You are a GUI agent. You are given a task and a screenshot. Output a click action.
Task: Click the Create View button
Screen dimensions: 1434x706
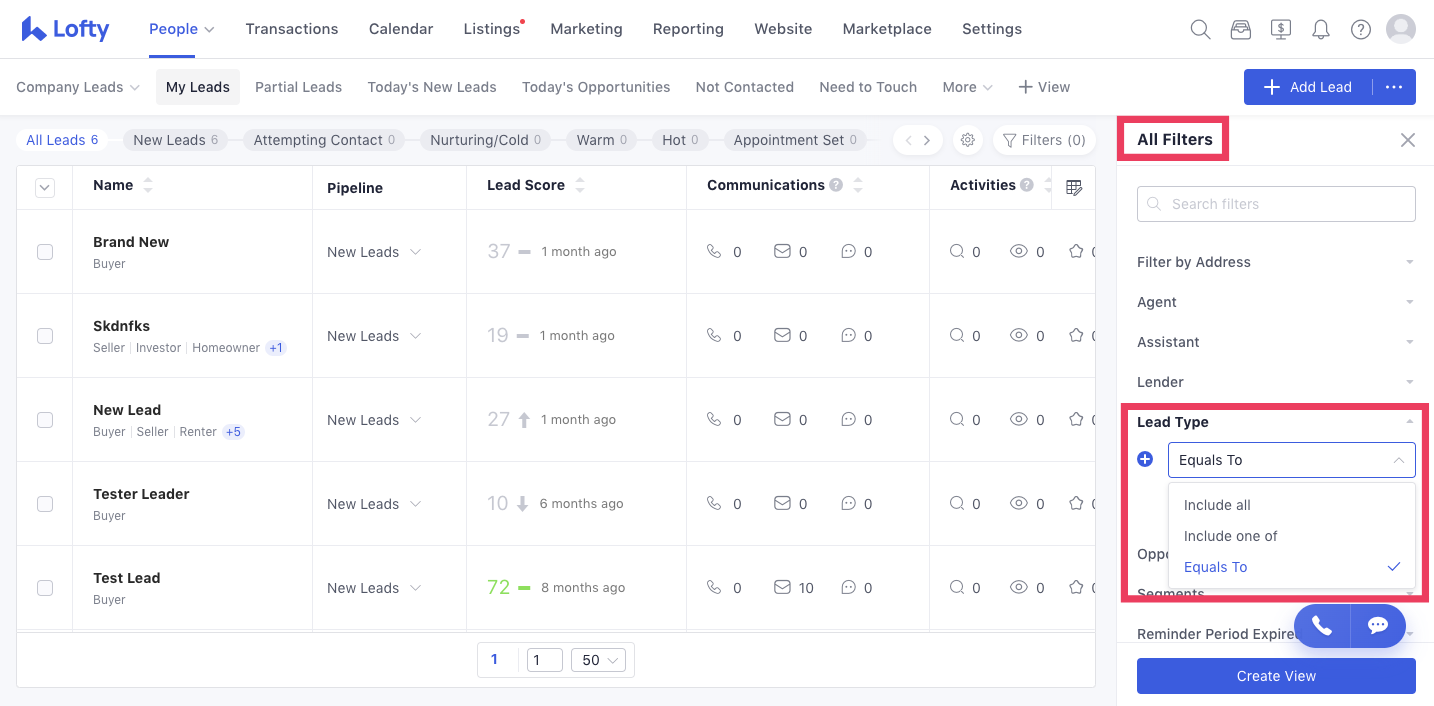pyautogui.click(x=1276, y=676)
